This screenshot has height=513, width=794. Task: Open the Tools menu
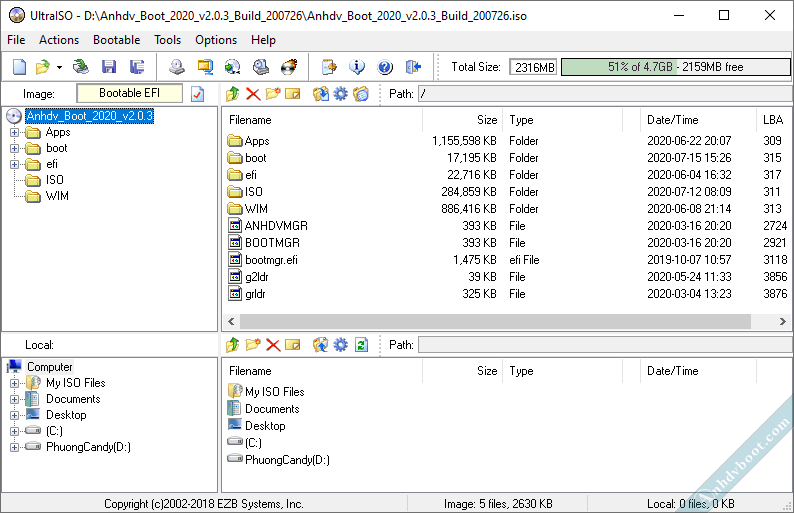click(168, 40)
